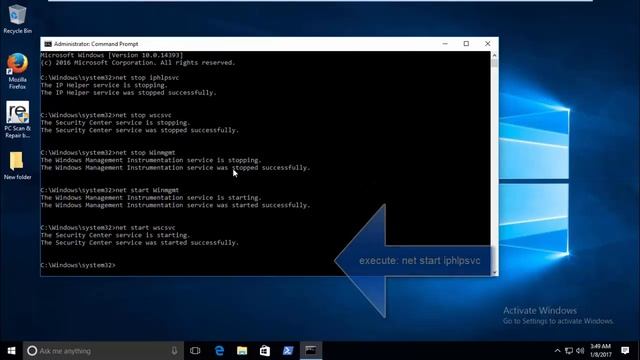Open the Action Center notifications icon
640x360 pixels.
tap(625, 351)
